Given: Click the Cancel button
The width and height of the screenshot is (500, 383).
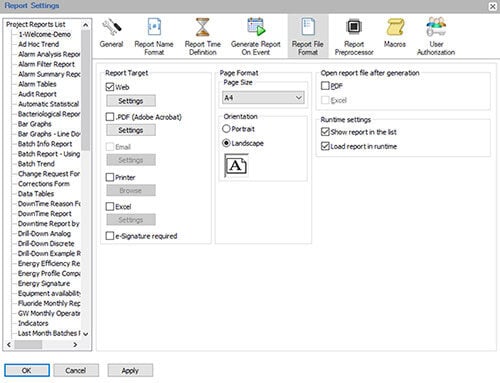Looking at the screenshot, I should click(x=76, y=370).
